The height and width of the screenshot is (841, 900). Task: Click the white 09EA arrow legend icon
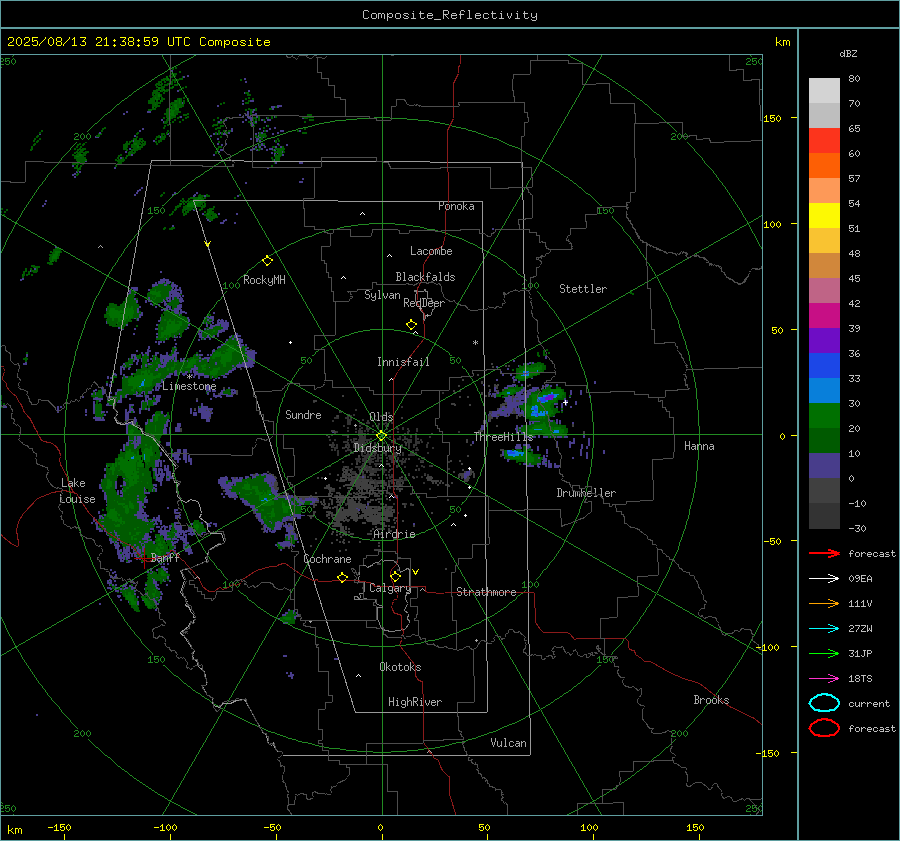(x=824, y=579)
